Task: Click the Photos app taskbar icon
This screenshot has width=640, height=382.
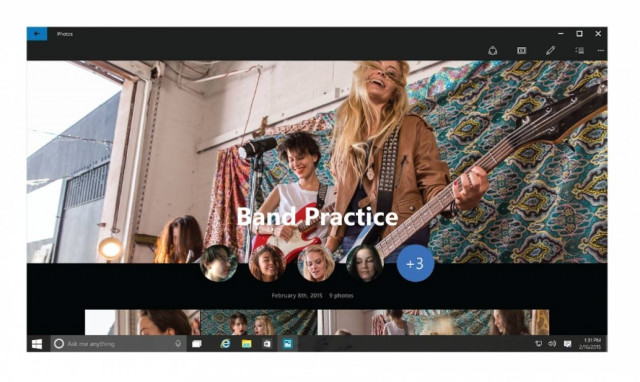Action: point(287,344)
